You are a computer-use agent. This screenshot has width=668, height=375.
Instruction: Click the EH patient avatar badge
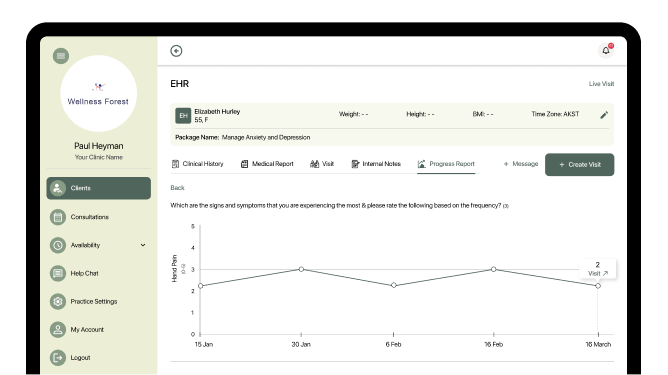click(x=183, y=115)
